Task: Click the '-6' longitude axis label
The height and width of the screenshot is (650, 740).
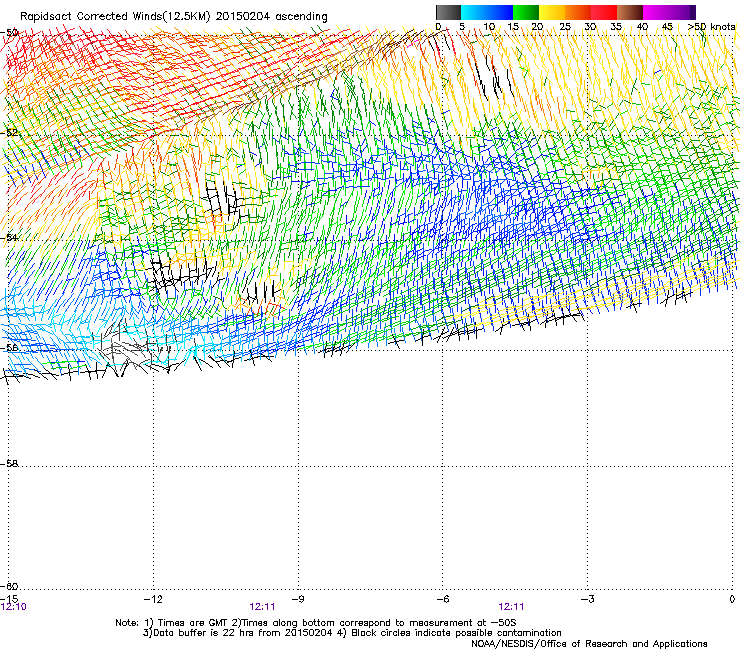Action: [x=442, y=599]
